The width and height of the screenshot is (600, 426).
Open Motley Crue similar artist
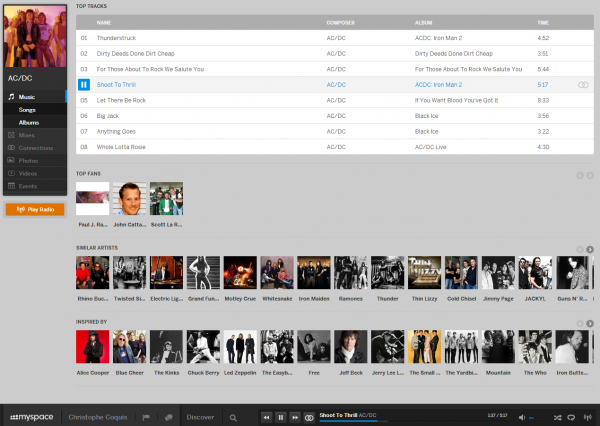(x=240, y=273)
